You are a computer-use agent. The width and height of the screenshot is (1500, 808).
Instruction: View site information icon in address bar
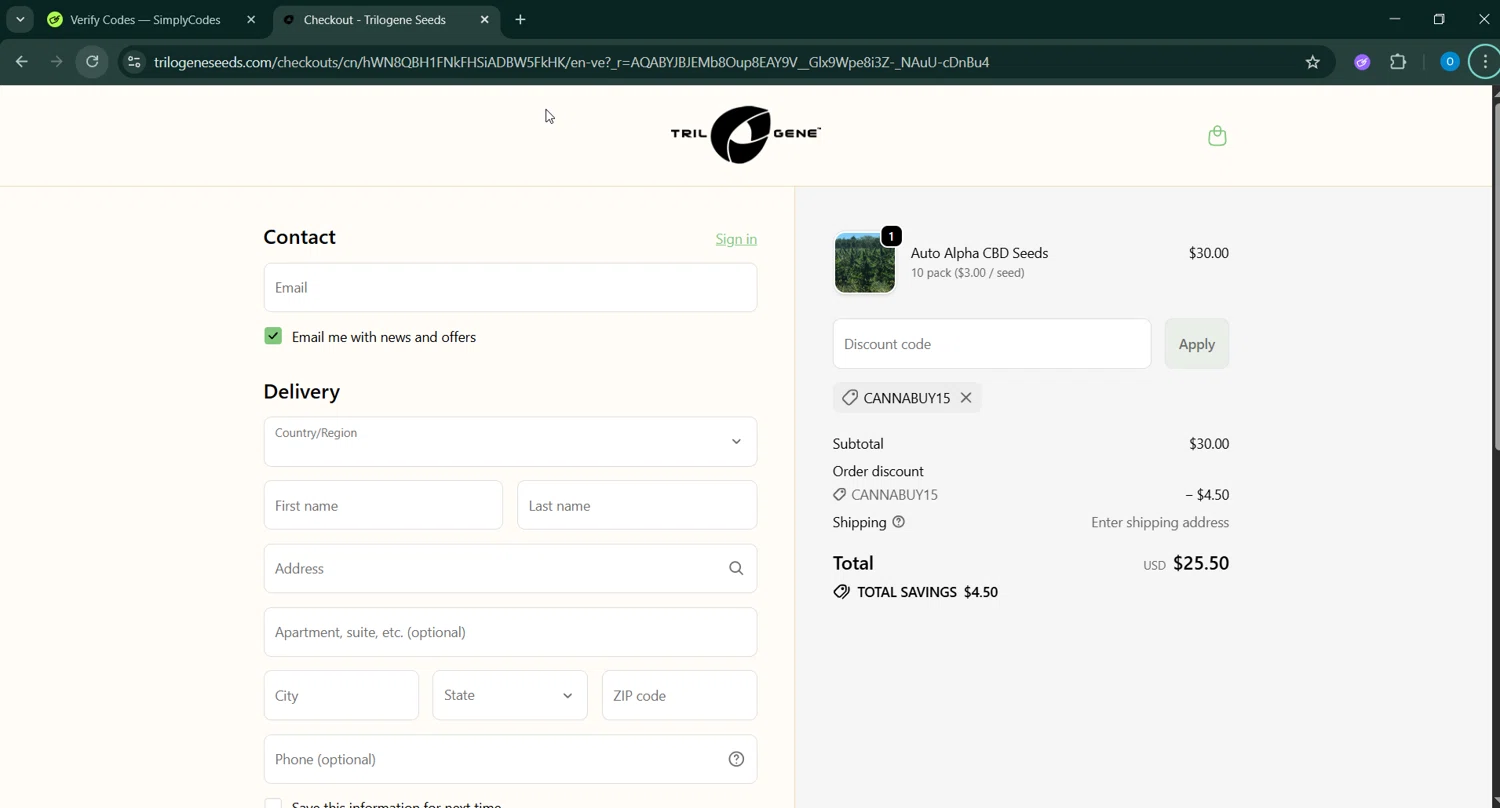[134, 62]
